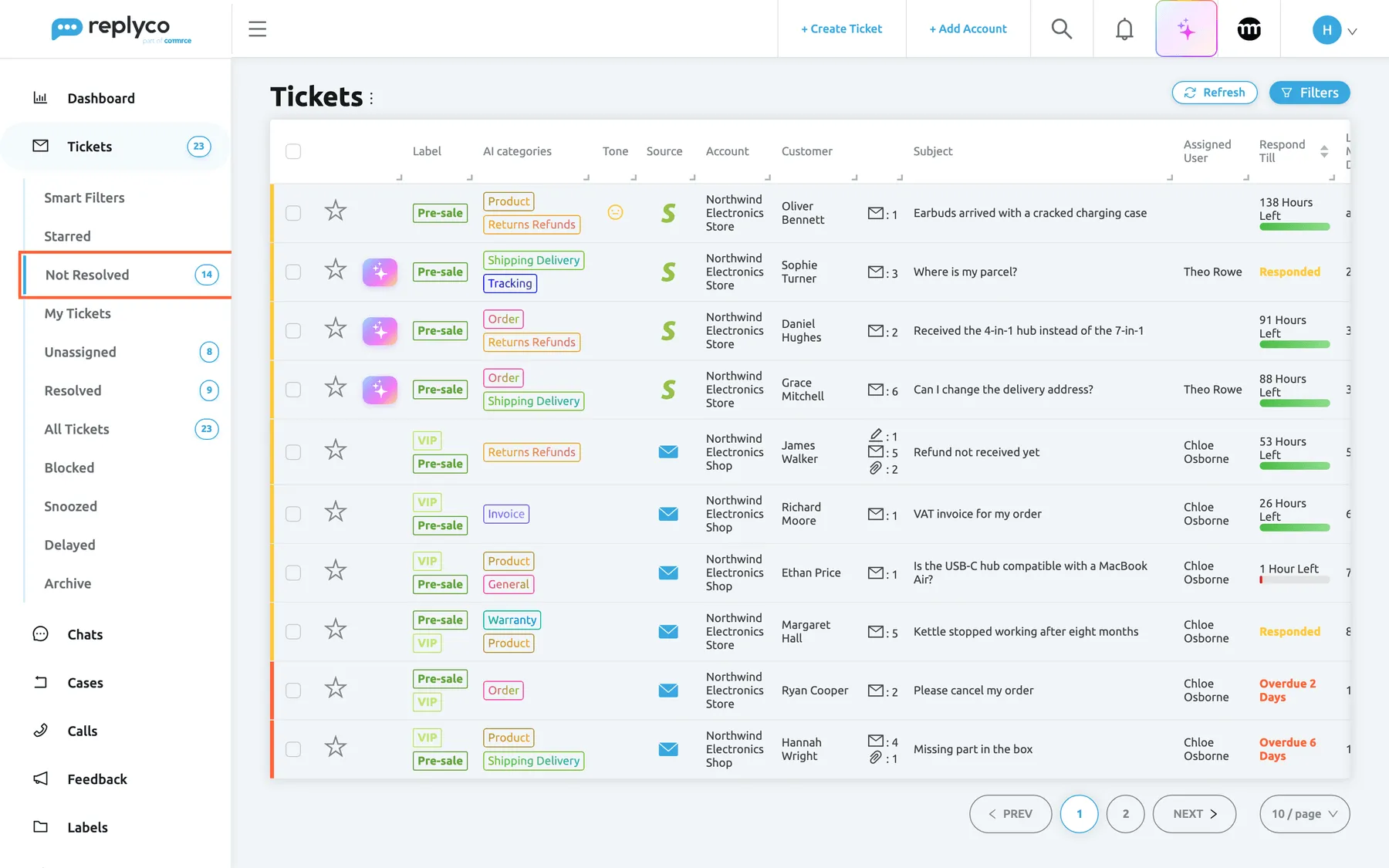Sort by Respond Till column arrows
1389x868 pixels.
tap(1324, 151)
